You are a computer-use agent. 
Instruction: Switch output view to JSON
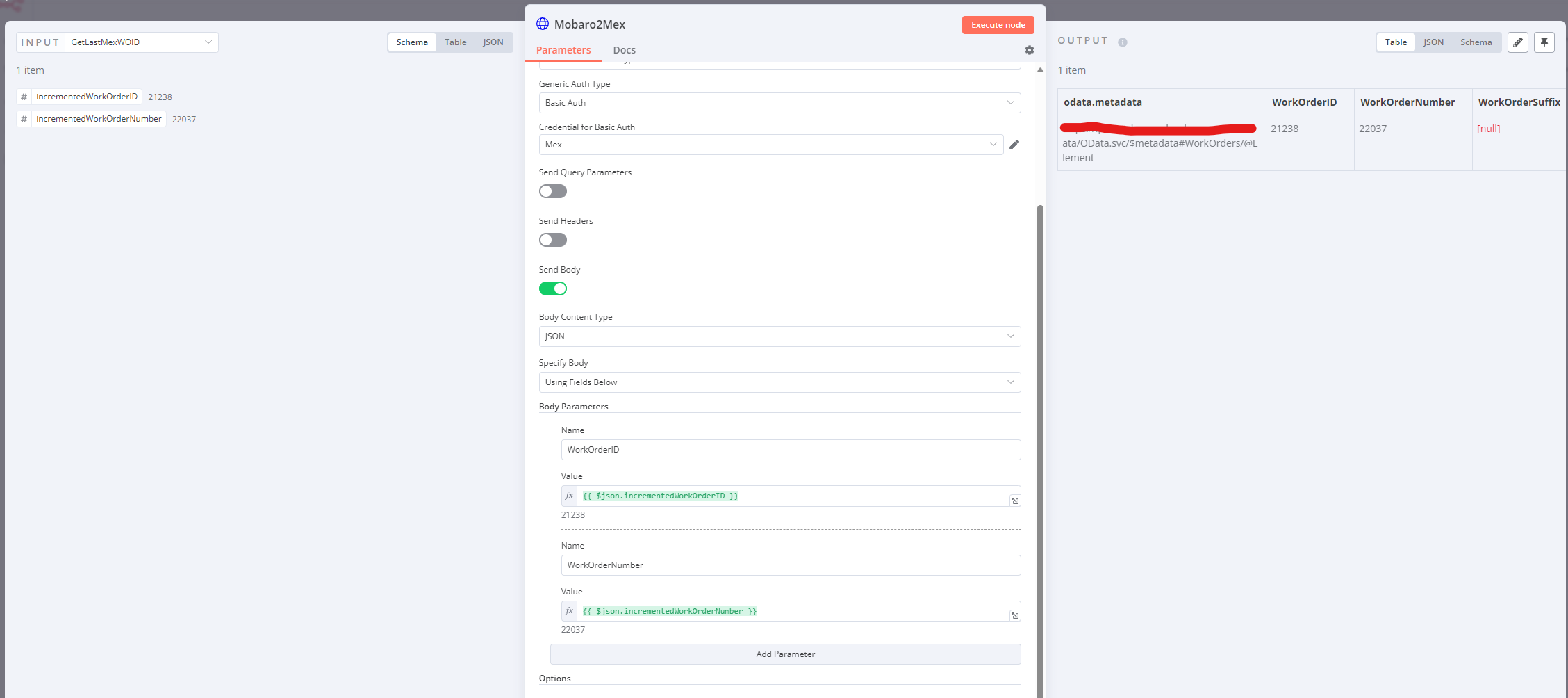coord(1433,42)
